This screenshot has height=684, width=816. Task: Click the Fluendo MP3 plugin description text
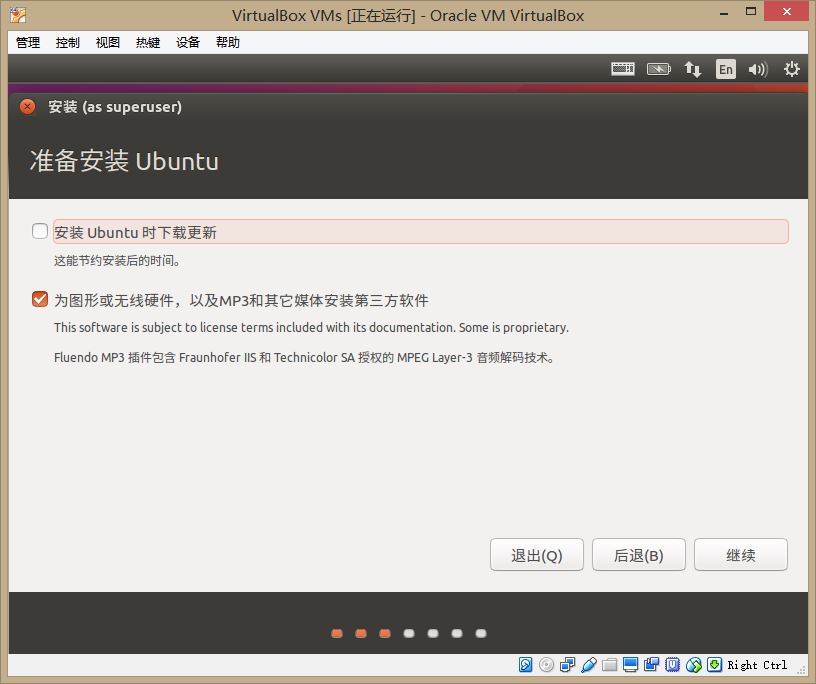304,358
